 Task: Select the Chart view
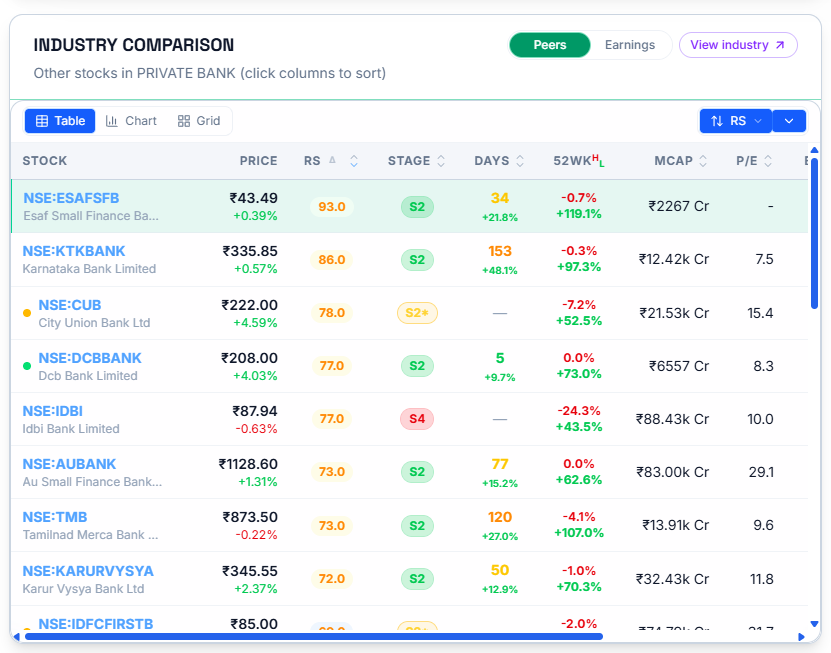[131, 121]
